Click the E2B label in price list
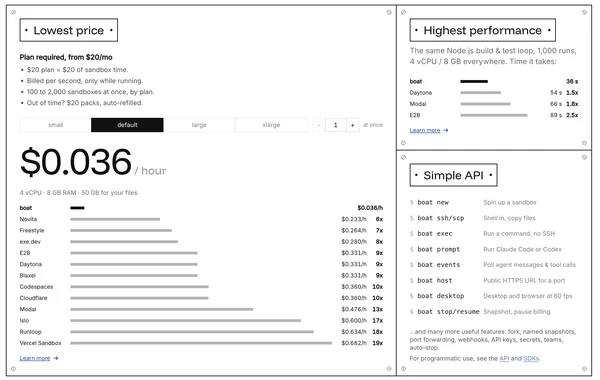The height and width of the screenshot is (380, 600). 25,253
